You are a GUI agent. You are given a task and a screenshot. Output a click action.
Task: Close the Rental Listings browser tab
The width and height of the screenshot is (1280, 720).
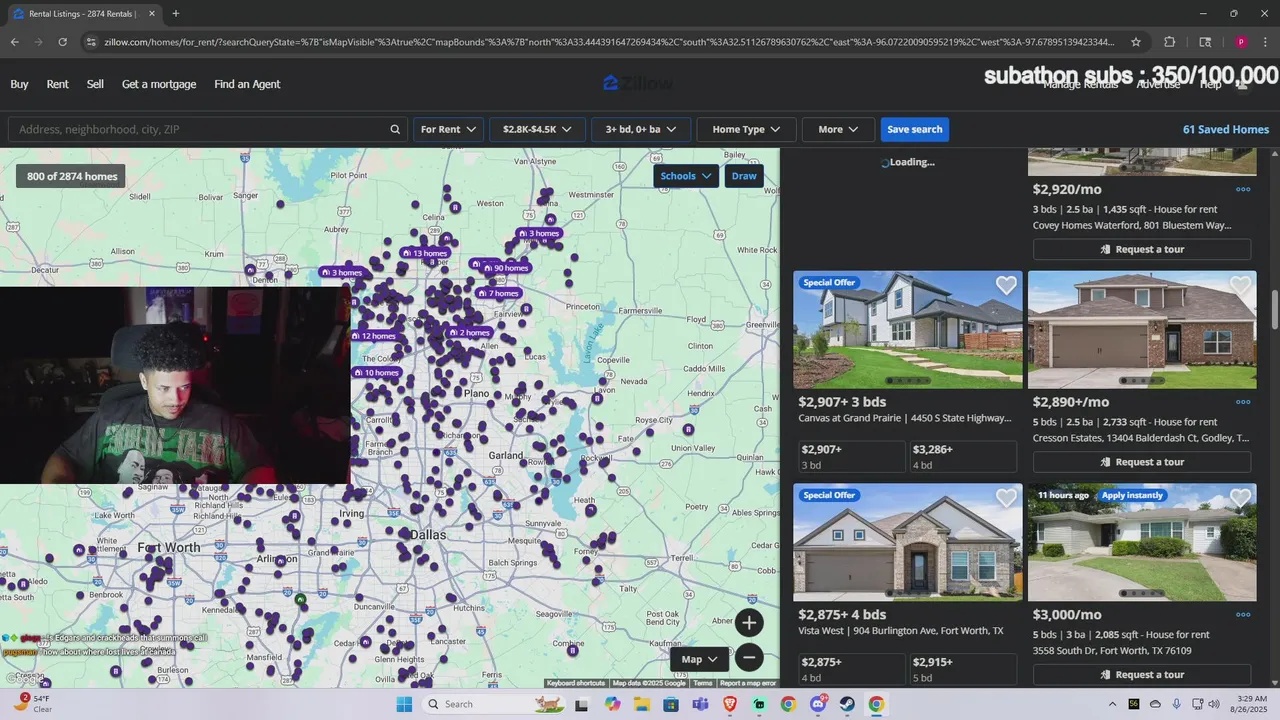[152, 13]
